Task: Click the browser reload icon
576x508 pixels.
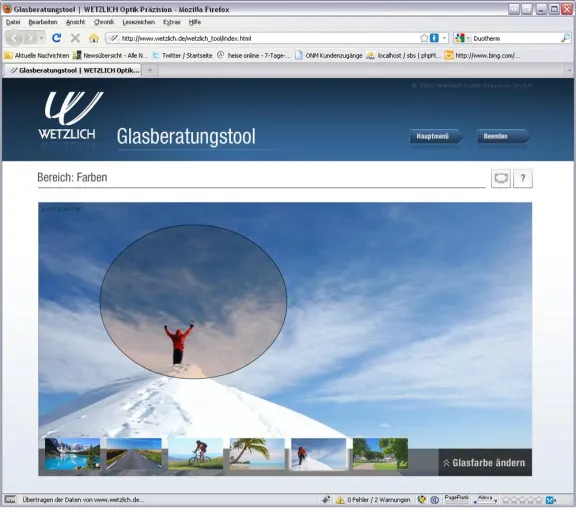Action: coord(56,38)
